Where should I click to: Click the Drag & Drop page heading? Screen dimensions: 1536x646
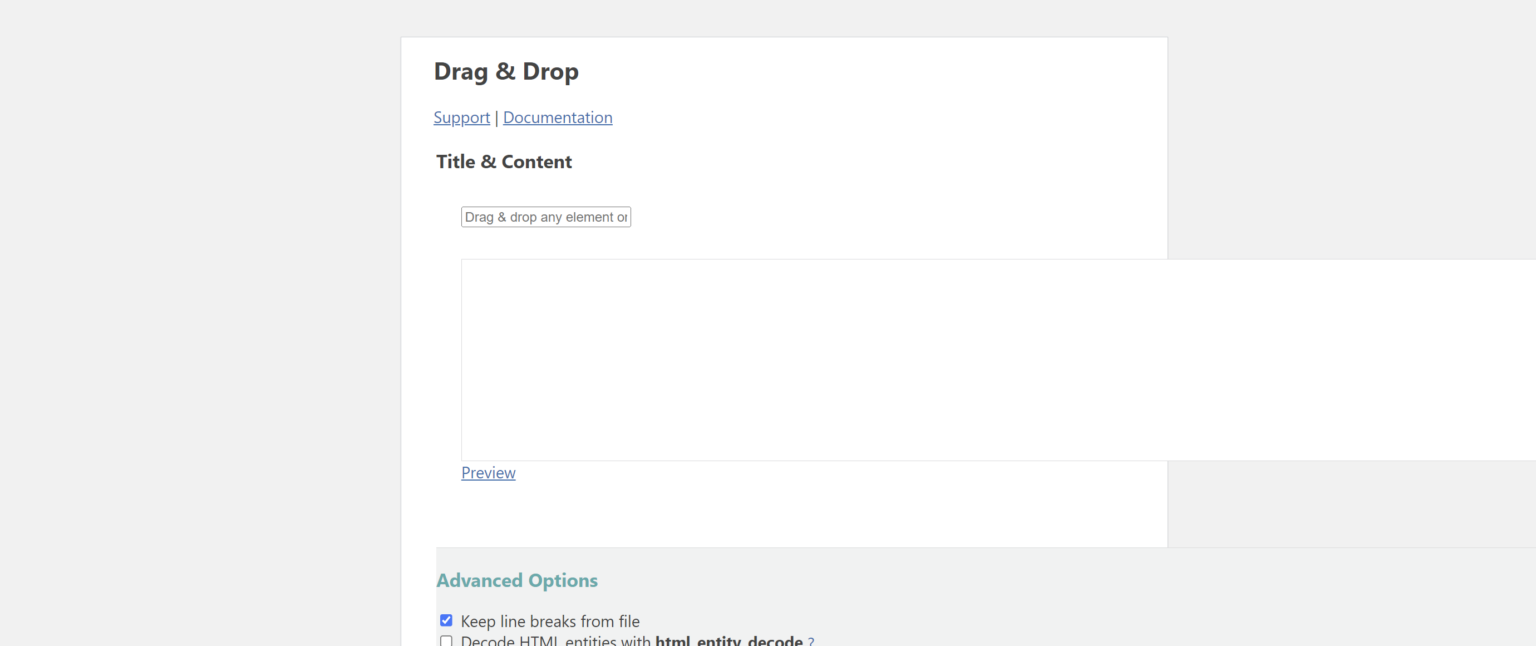point(506,72)
